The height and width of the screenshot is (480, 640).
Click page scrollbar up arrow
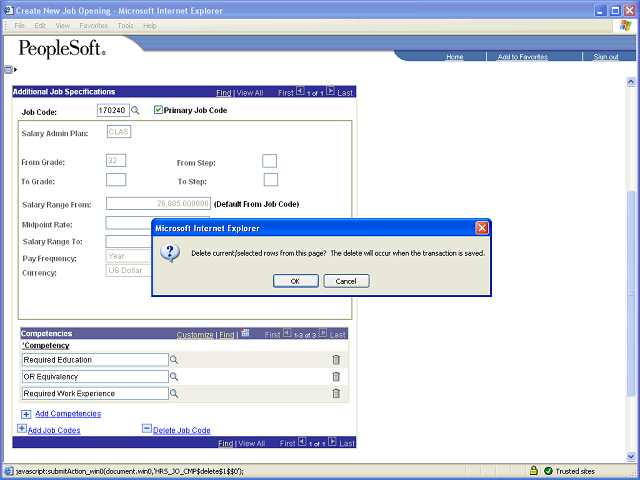pos(631,82)
